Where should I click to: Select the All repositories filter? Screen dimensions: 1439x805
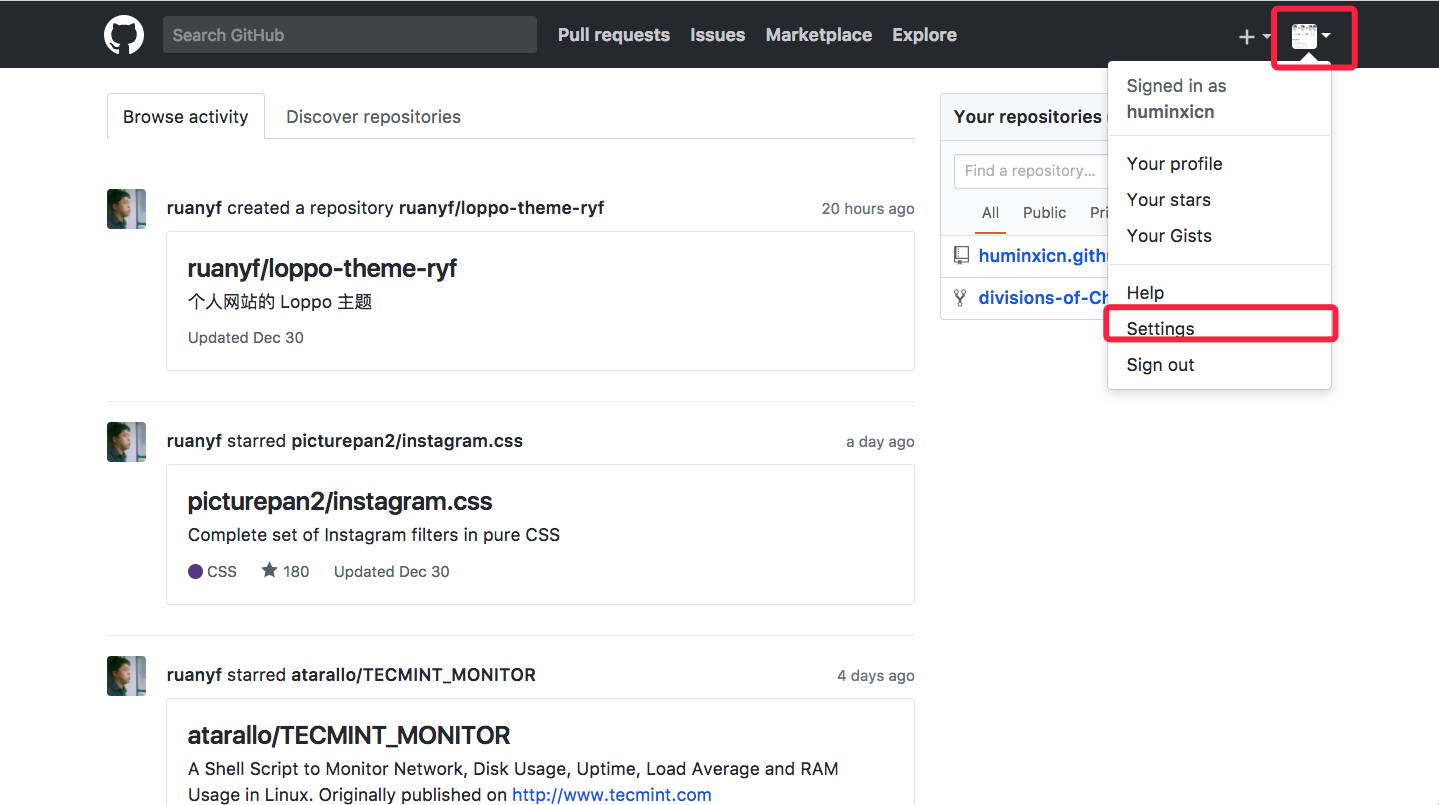tap(990, 212)
